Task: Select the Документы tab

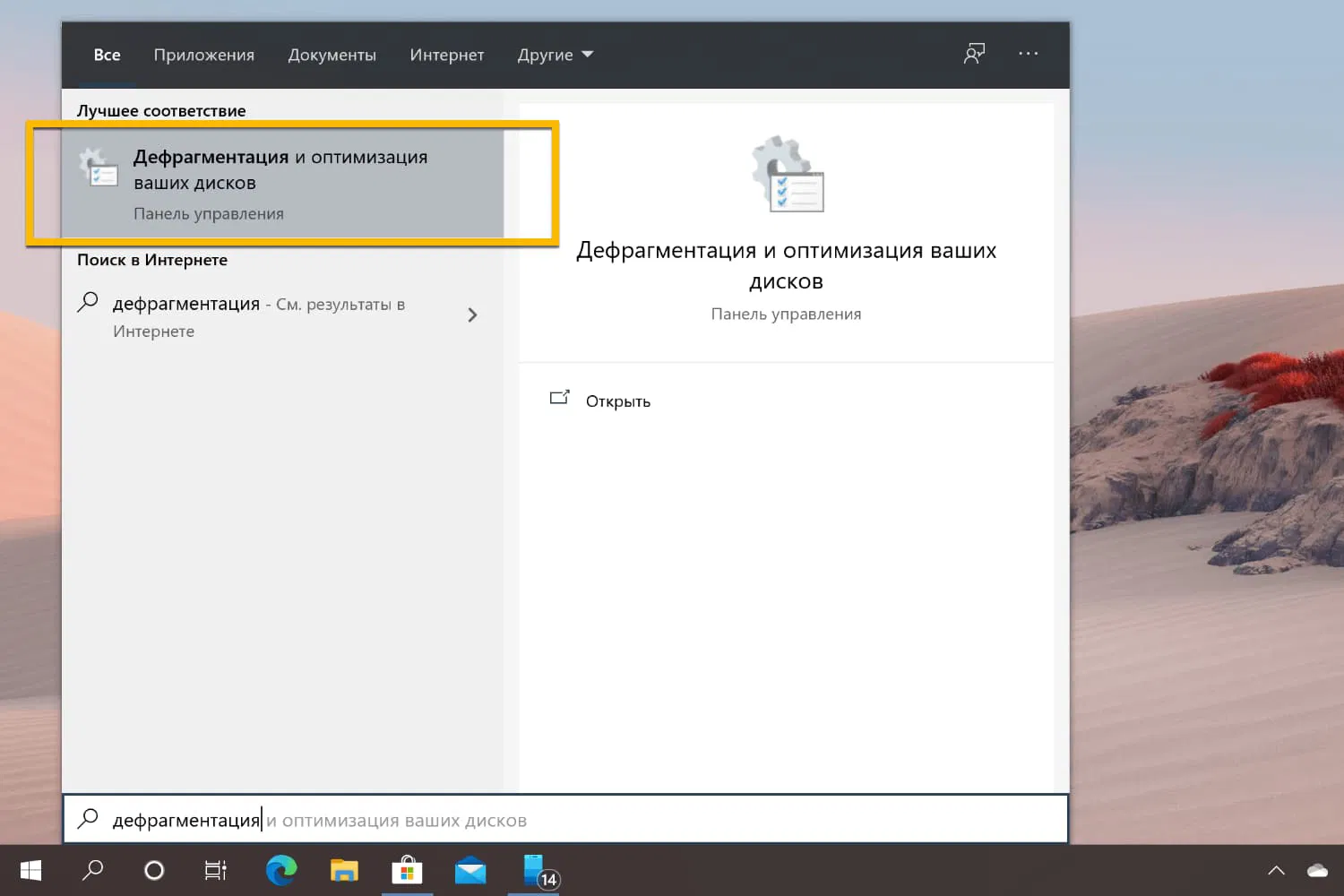Action: tap(332, 55)
